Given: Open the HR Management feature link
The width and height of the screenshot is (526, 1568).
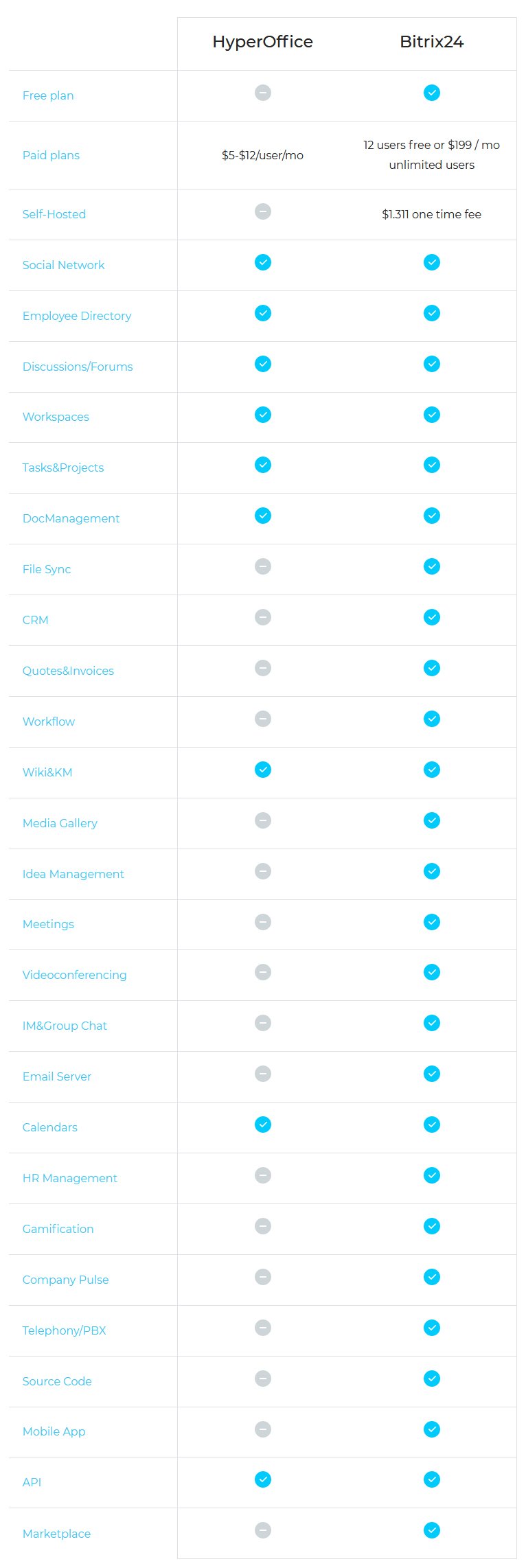Looking at the screenshot, I should 69,1178.
